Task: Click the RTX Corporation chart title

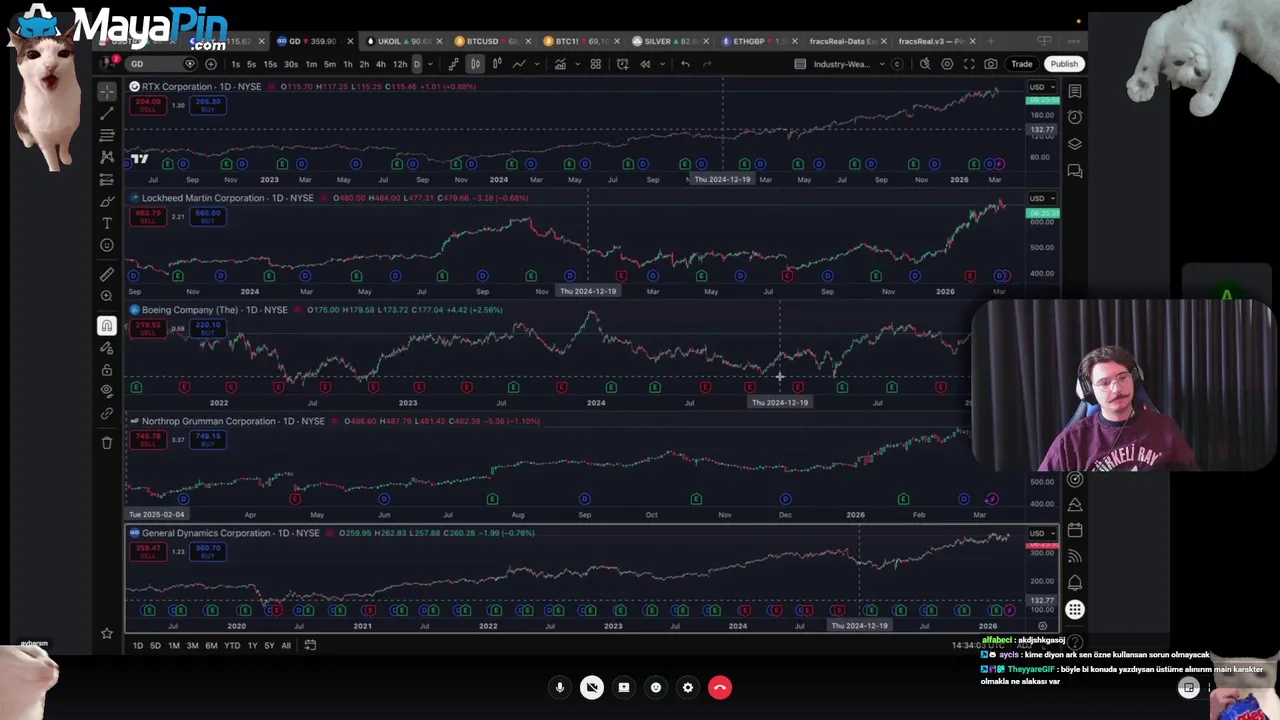Action: pos(201,87)
